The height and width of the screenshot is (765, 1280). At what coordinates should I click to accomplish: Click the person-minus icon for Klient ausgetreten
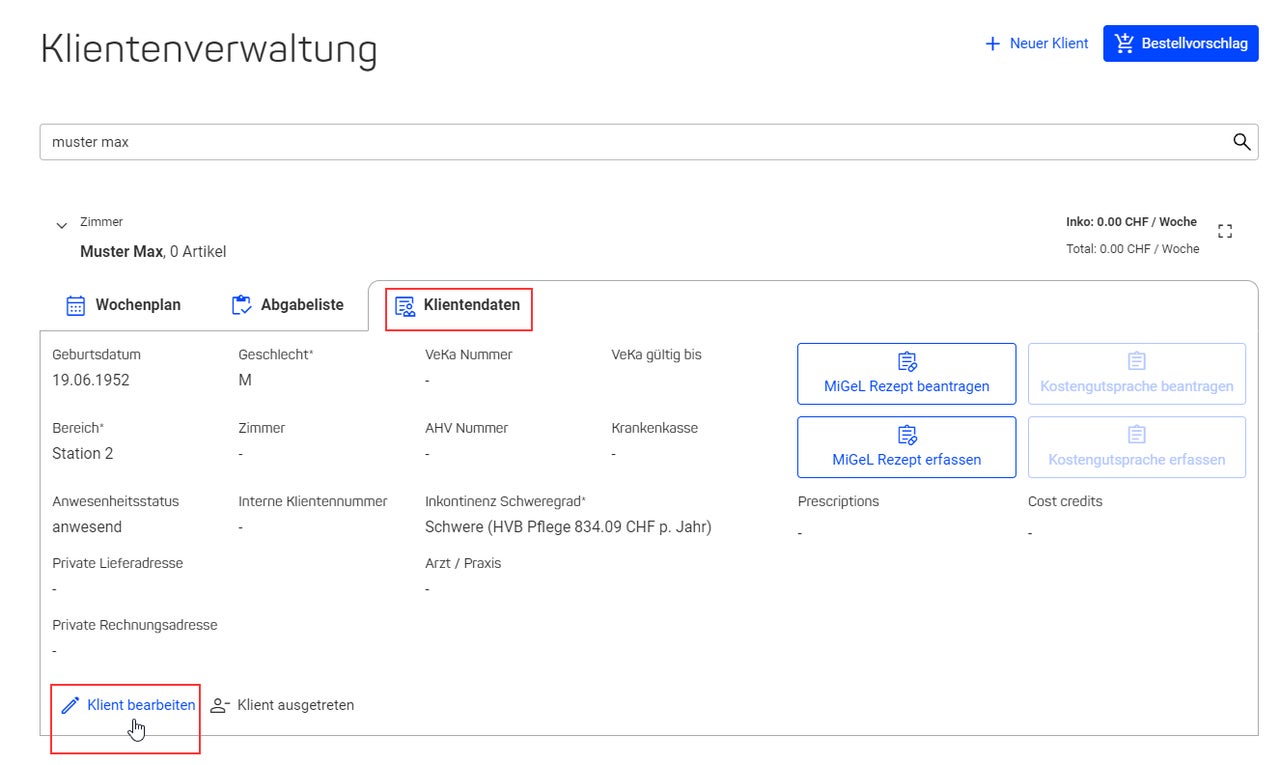point(220,705)
